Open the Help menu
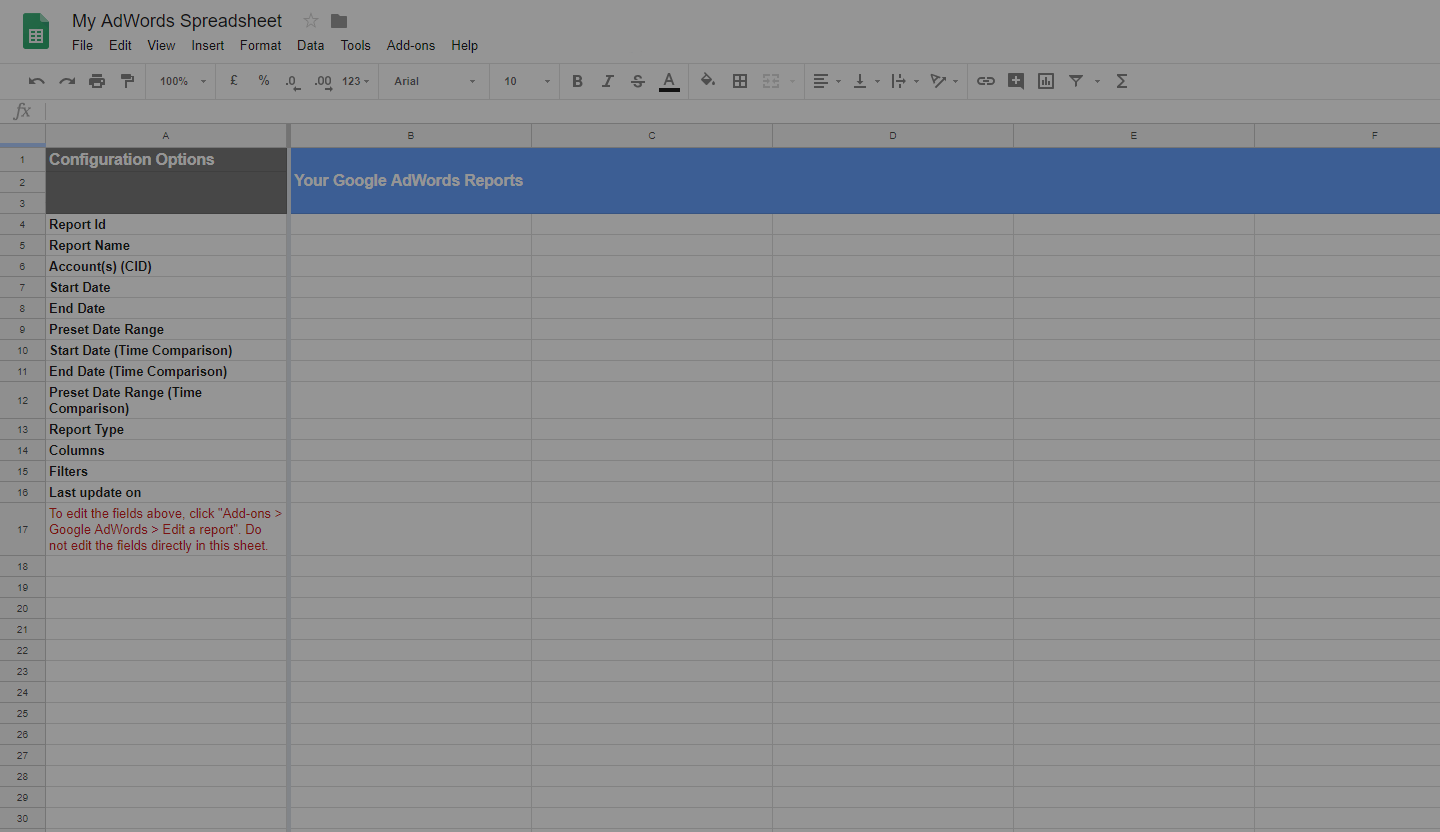 [x=465, y=45]
